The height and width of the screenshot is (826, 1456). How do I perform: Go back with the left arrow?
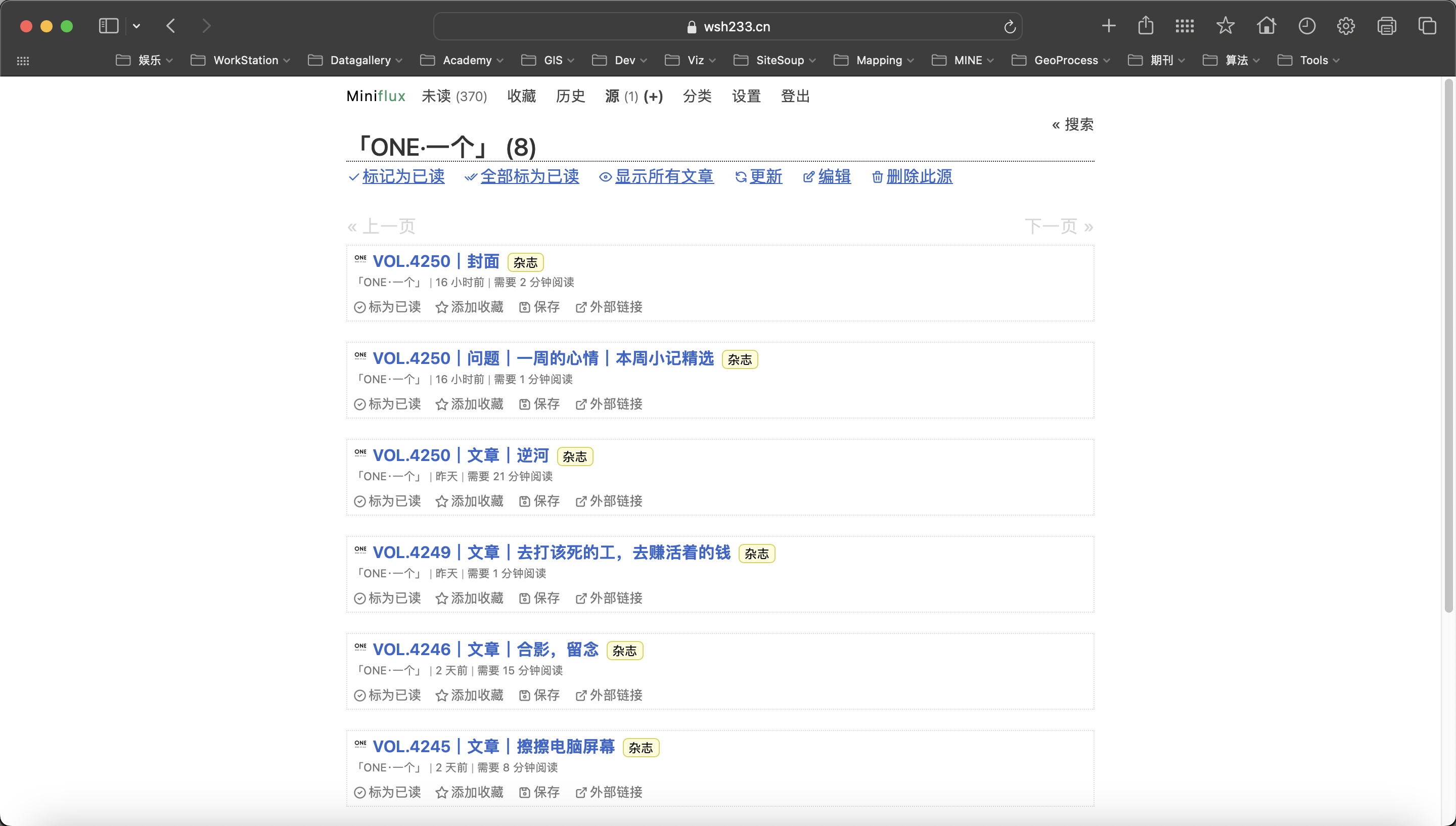[x=171, y=26]
